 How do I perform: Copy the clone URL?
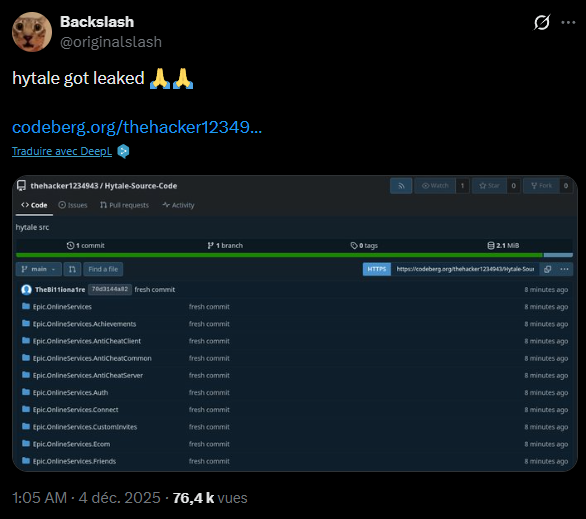coord(548,269)
